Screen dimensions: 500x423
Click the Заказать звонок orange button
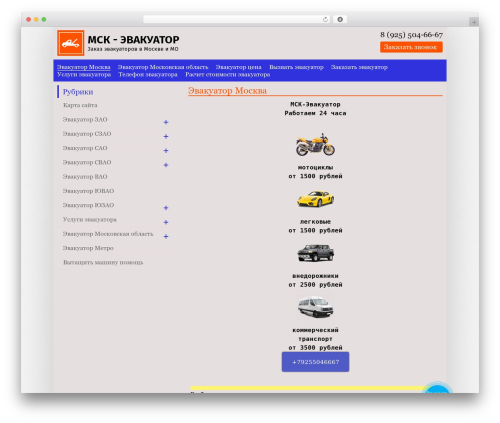pyautogui.click(x=411, y=47)
